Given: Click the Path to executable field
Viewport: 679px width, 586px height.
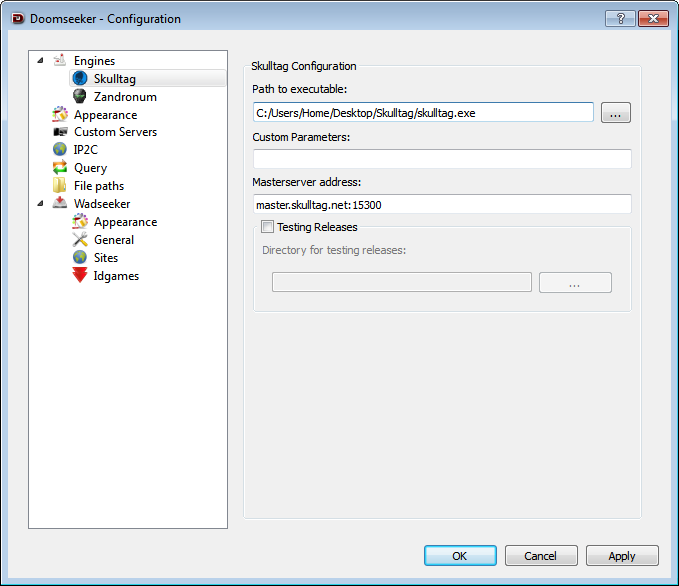Looking at the screenshot, I should coord(423,113).
